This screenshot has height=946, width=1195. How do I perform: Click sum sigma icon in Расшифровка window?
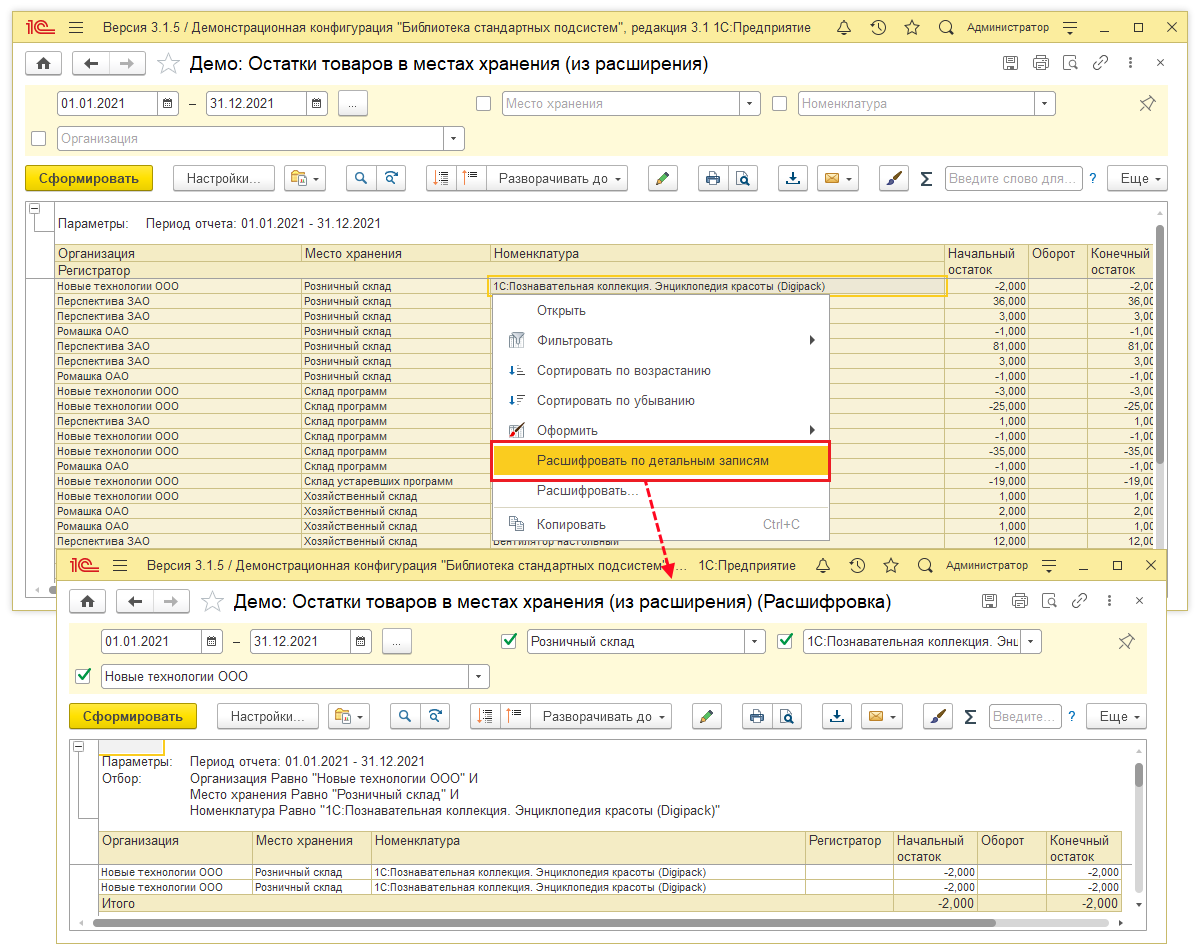click(970, 717)
